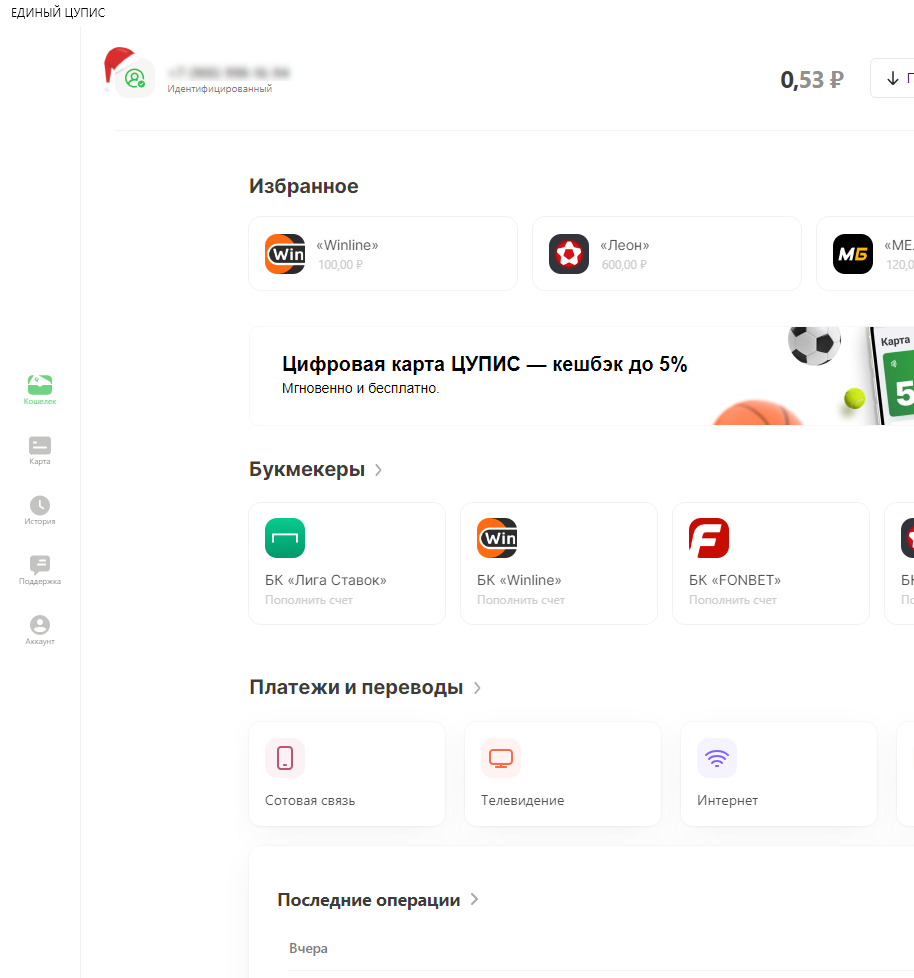Image resolution: width=914 pixels, height=978 pixels.
Task: Click the МБ logo in Избранное
Action: [853, 254]
